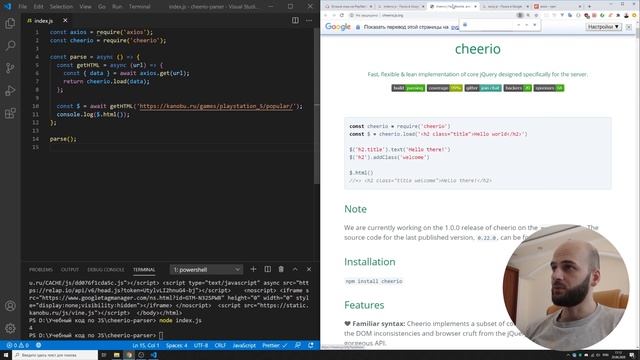640x360 pixels.
Task: Follow the kanobu.ru URL in code
Action: [216, 106]
